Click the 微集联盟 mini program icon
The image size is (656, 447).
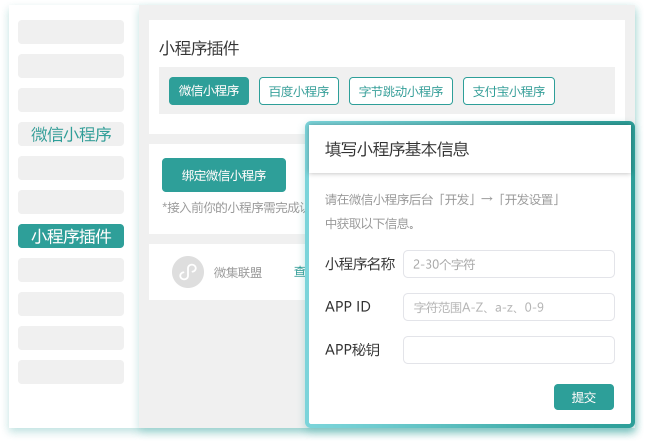point(188,272)
